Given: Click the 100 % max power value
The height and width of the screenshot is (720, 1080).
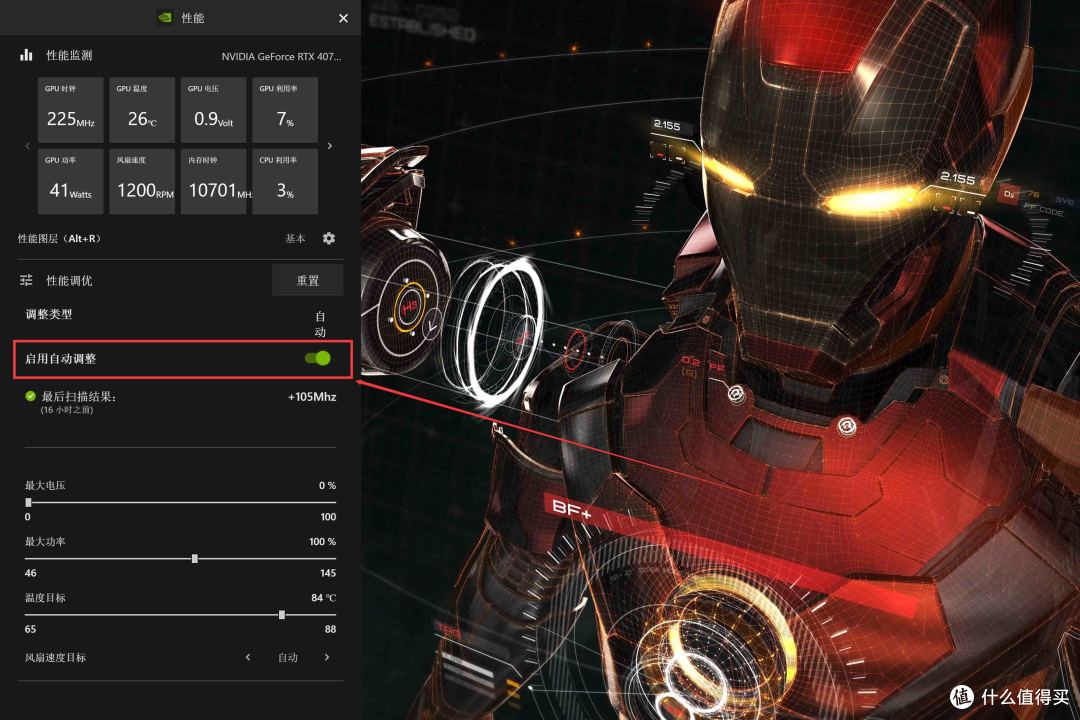Looking at the screenshot, I should pyautogui.click(x=322, y=542).
